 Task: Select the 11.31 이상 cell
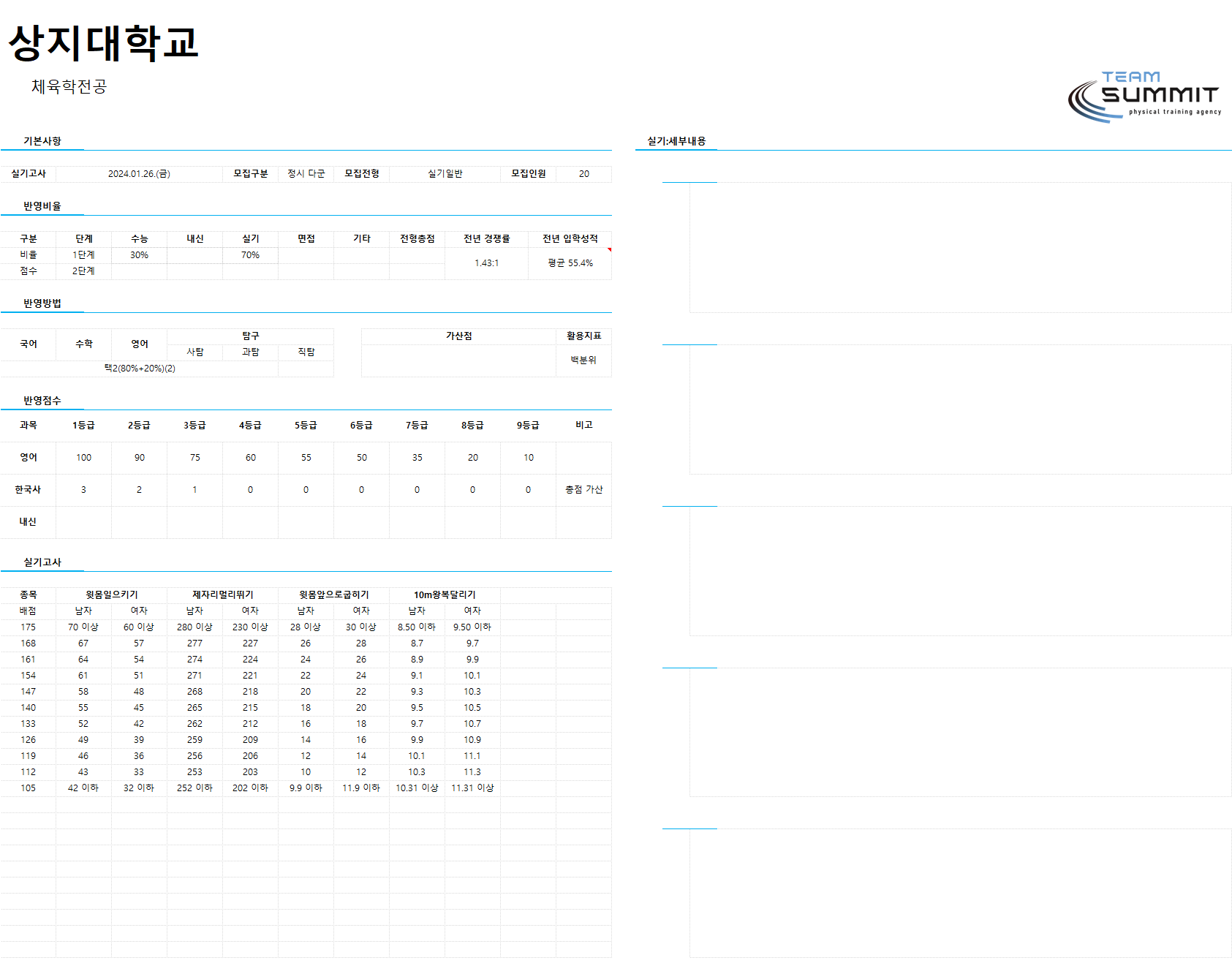pos(473,788)
